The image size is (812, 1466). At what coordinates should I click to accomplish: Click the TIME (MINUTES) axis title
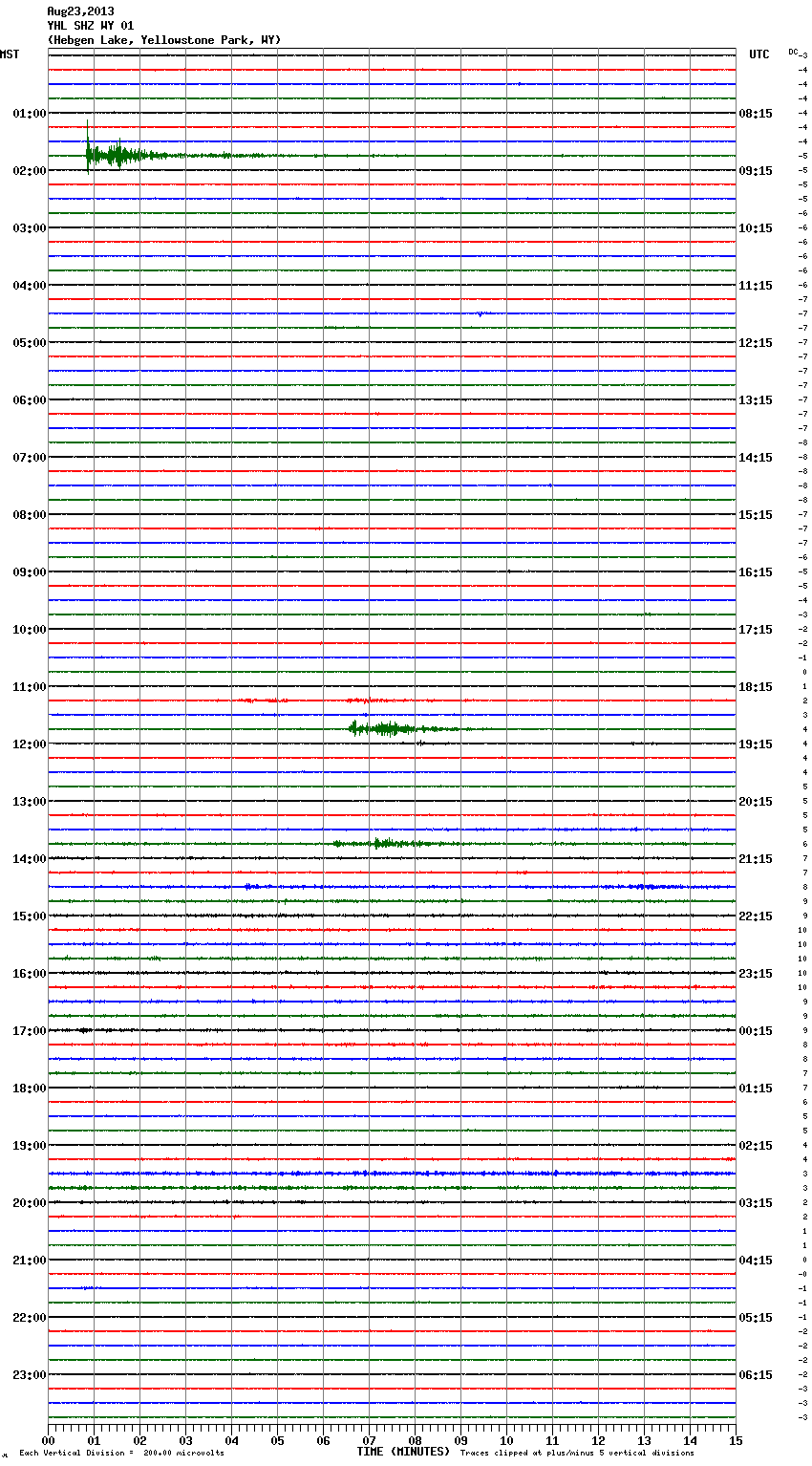click(403, 1452)
